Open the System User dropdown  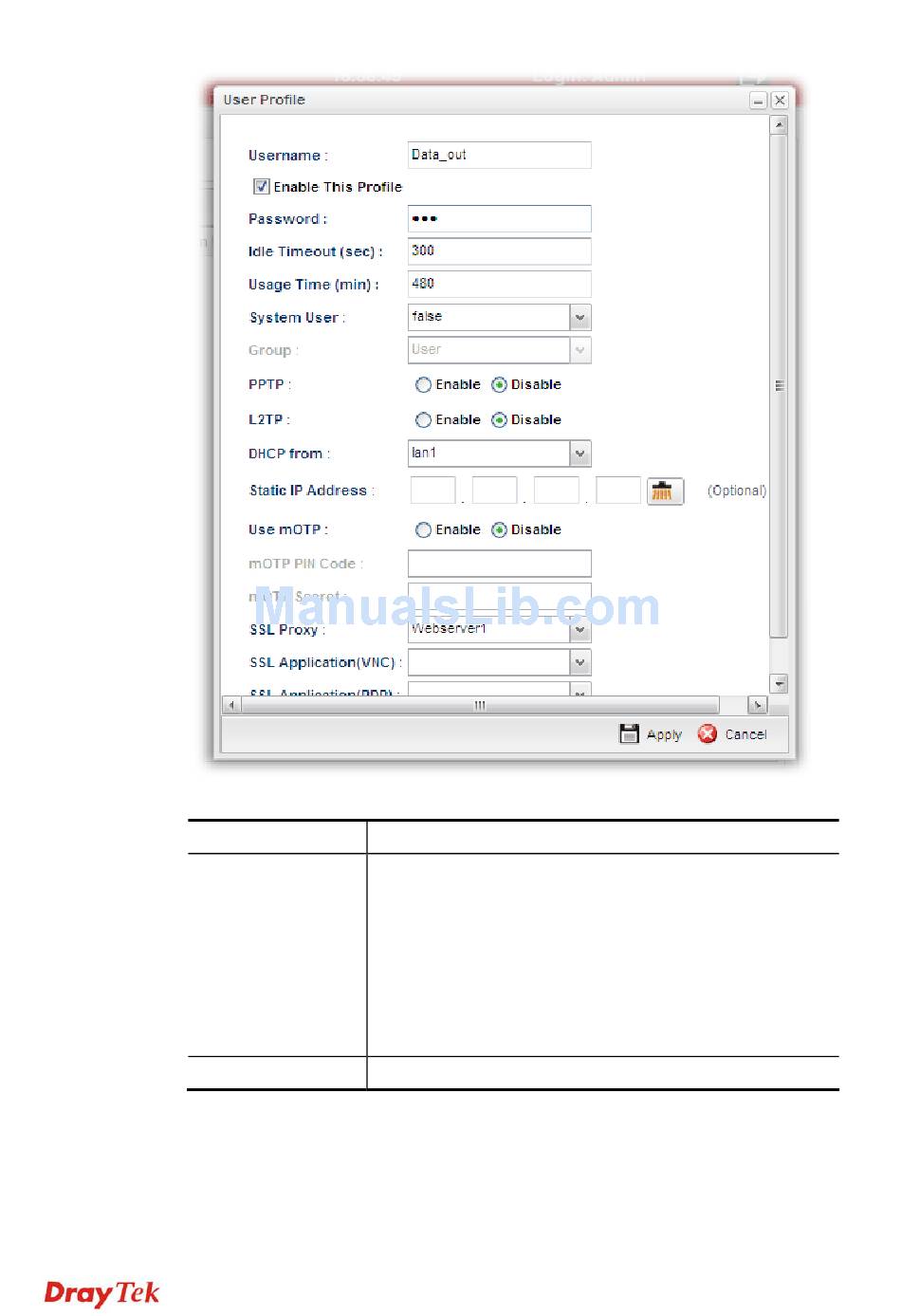click(580, 318)
